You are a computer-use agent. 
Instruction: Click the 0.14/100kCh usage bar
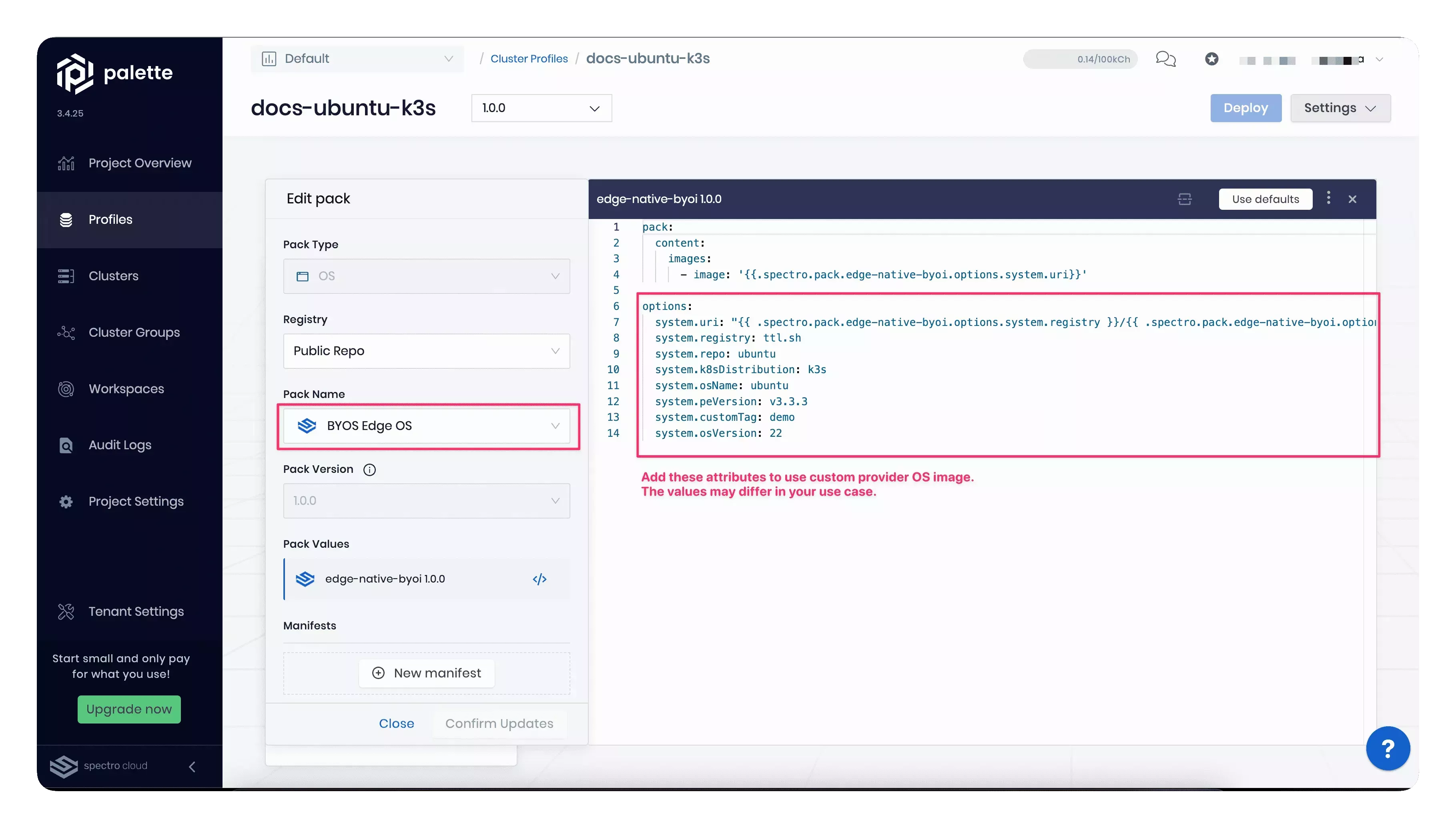[x=1080, y=58]
